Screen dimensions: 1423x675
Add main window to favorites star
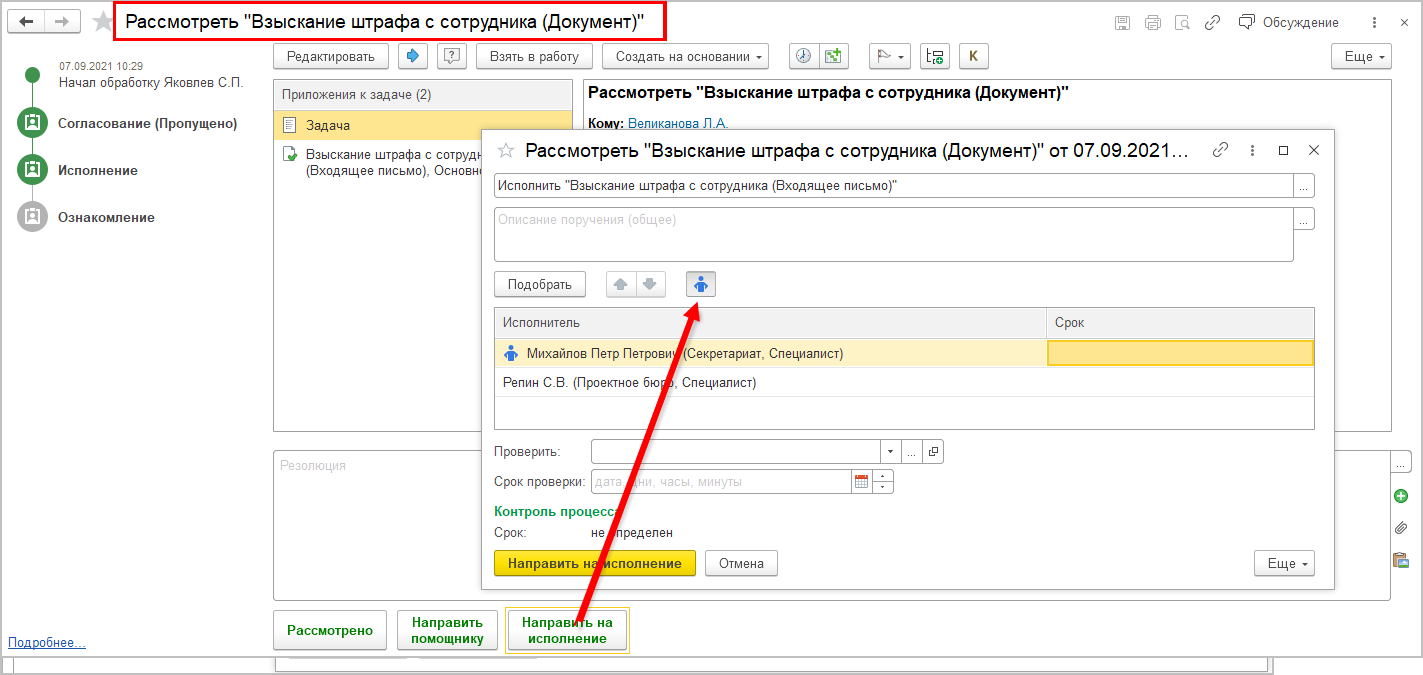coord(102,21)
